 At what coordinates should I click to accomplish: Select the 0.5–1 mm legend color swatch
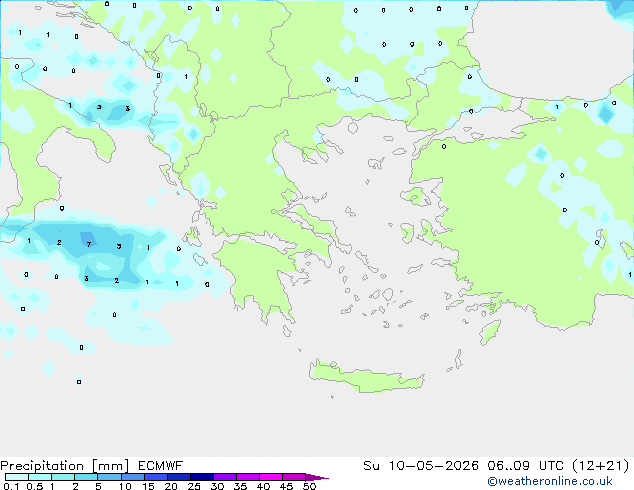point(40,477)
